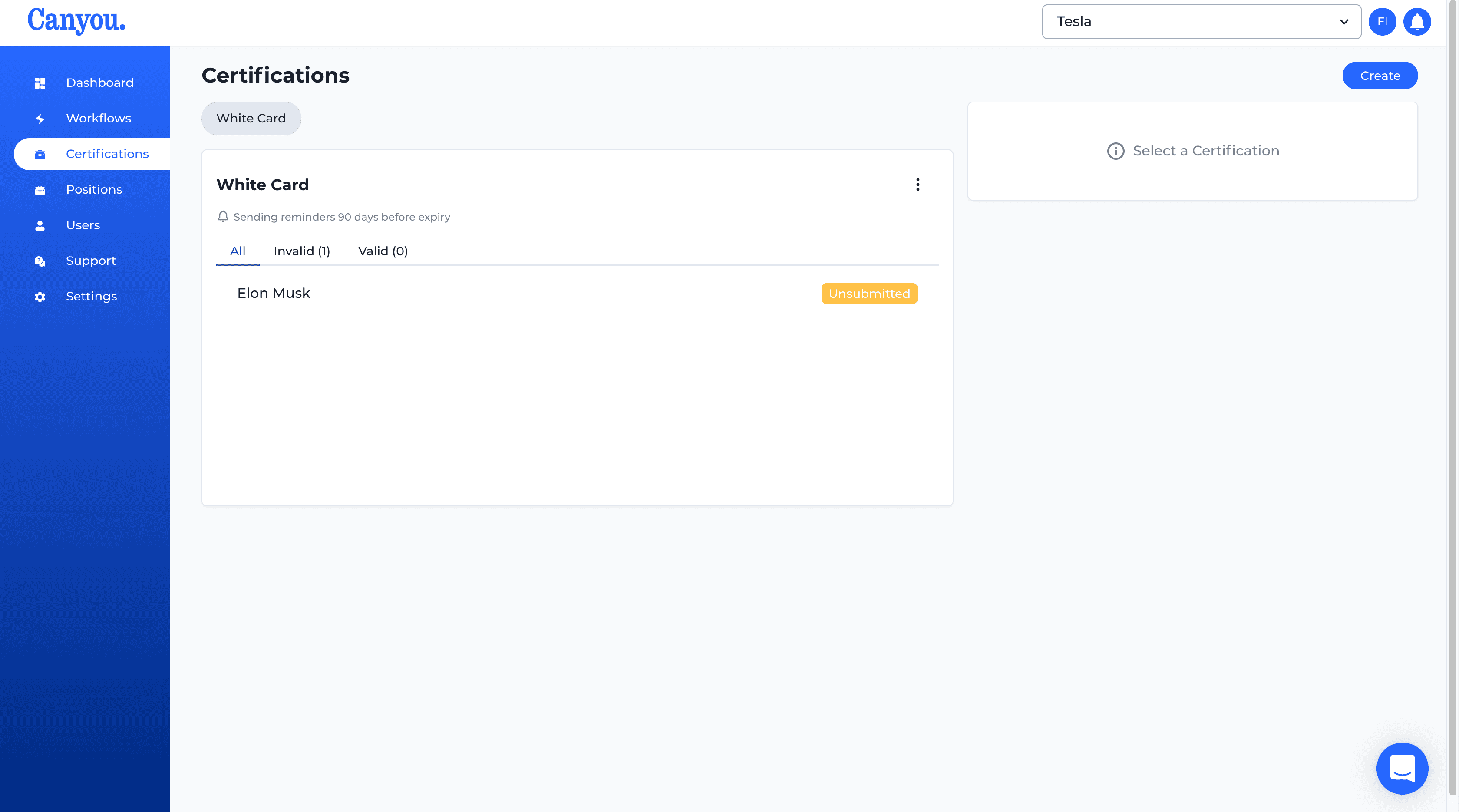
Task: Click the Select a Certification placeholder
Action: pyautogui.click(x=1206, y=151)
